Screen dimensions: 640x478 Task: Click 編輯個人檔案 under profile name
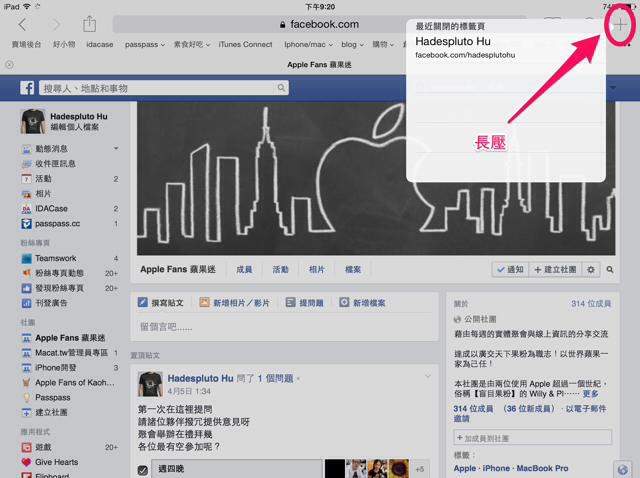tap(75, 127)
